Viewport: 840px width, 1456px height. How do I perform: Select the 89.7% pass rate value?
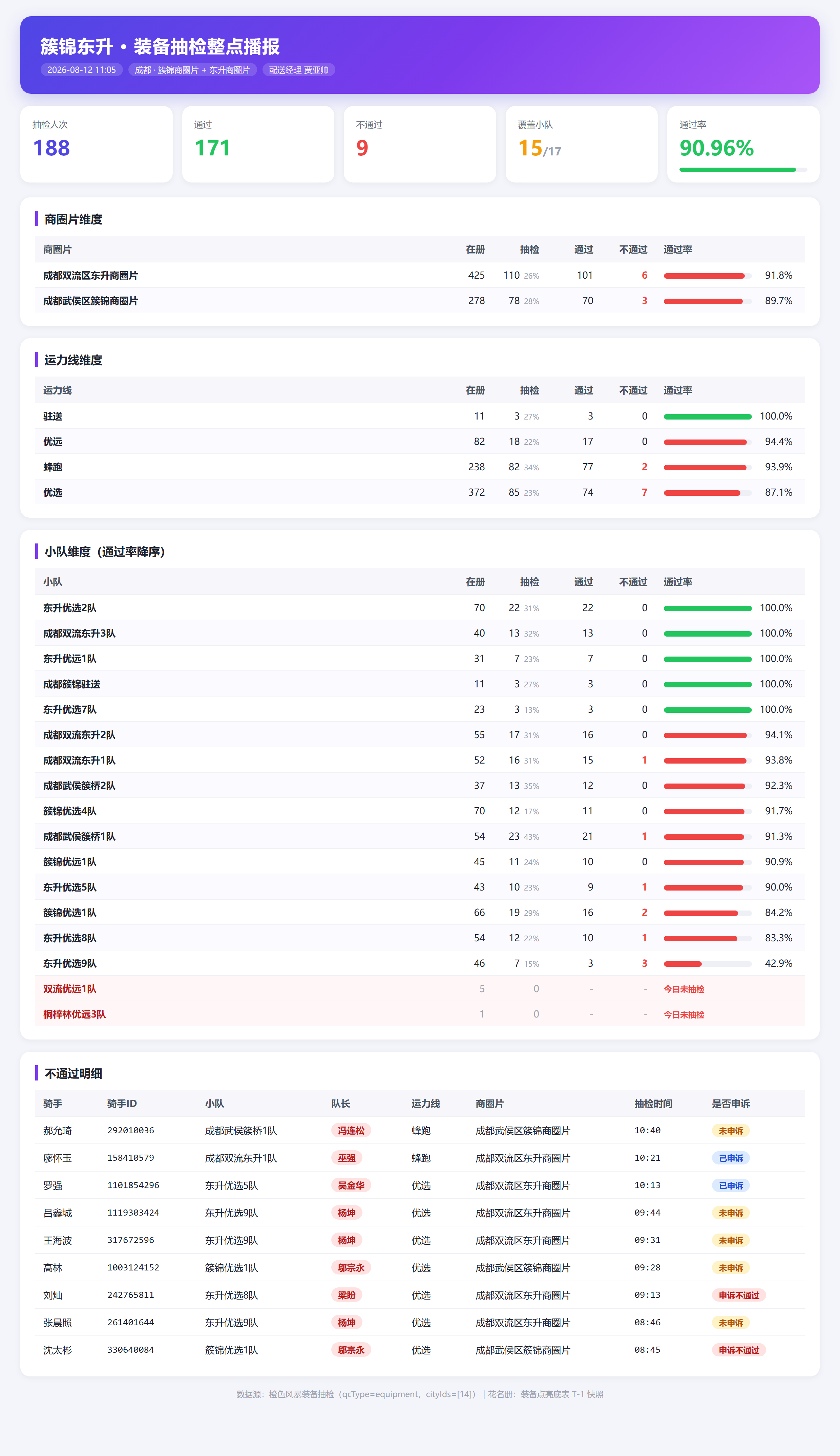[778, 301]
